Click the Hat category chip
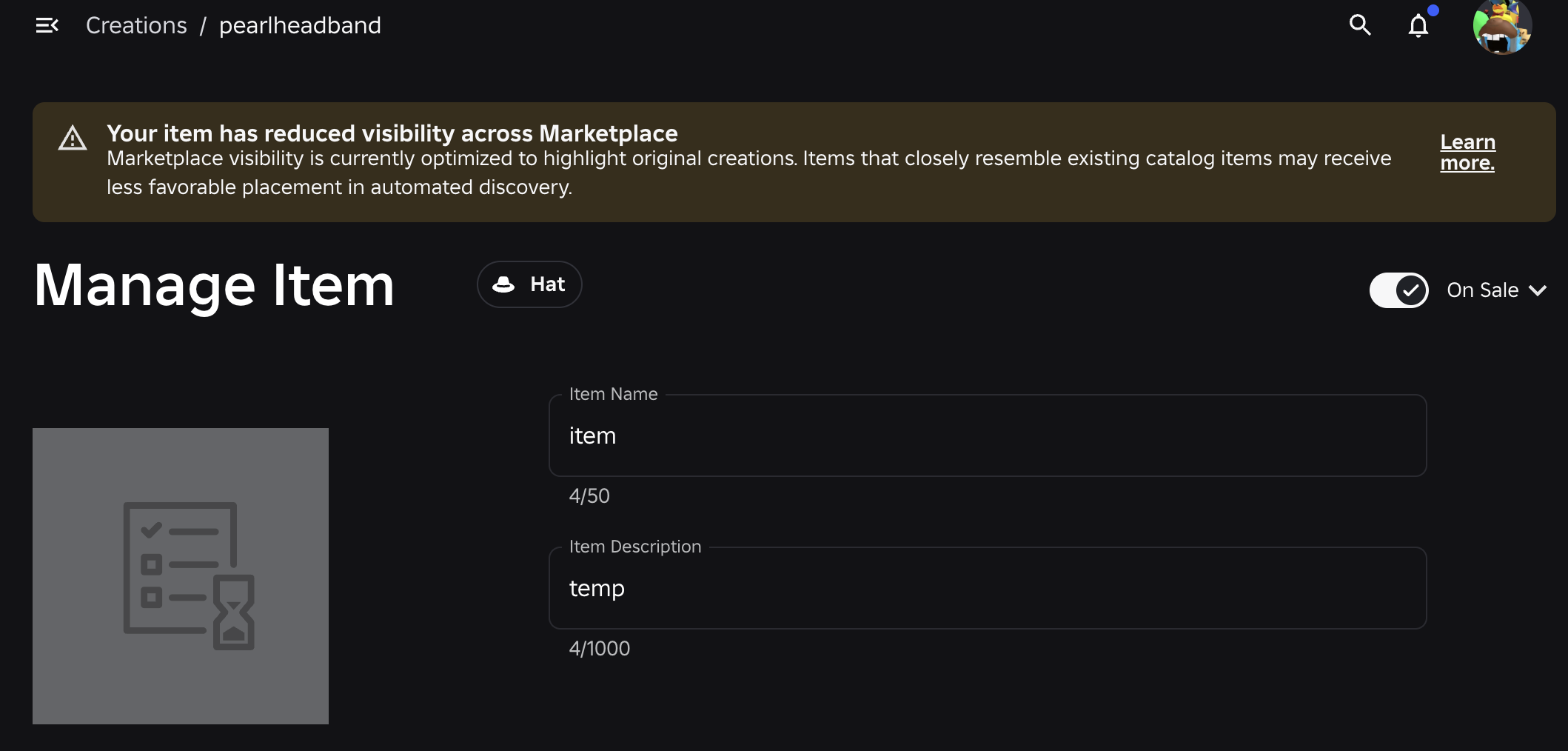The width and height of the screenshot is (1568, 751). pyautogui.click(x=529, y=284)
